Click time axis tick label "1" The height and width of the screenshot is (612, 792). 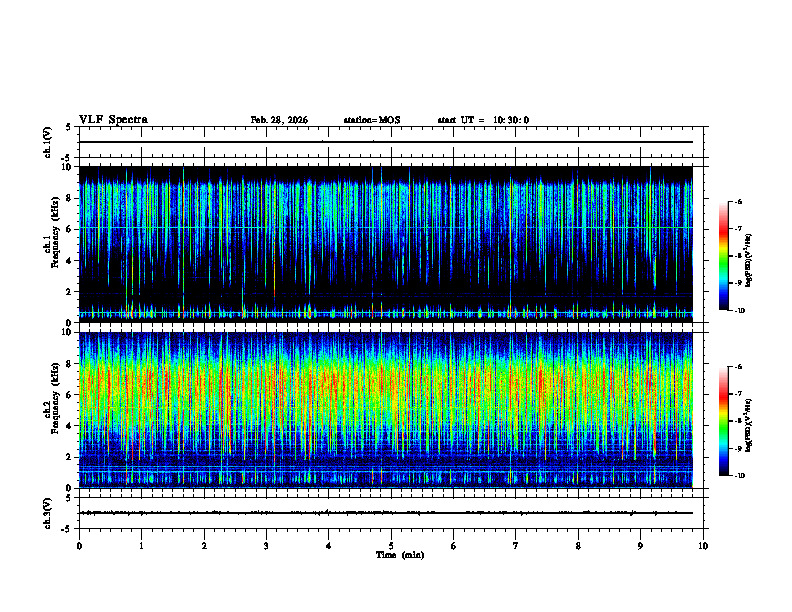coord(141,546)
